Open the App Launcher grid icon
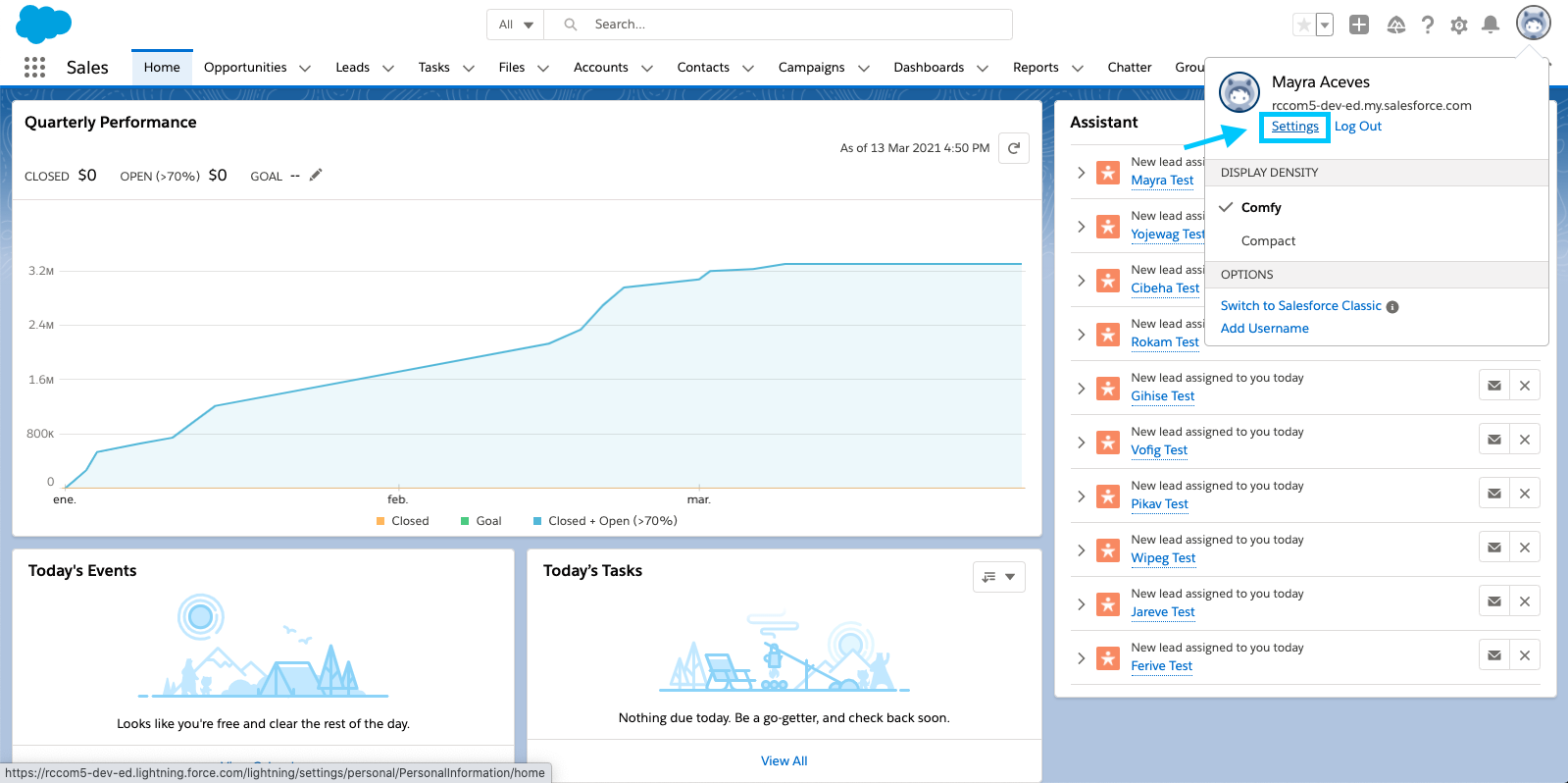The width and height of the screenshot is (1568, 783). click(34, 67)
